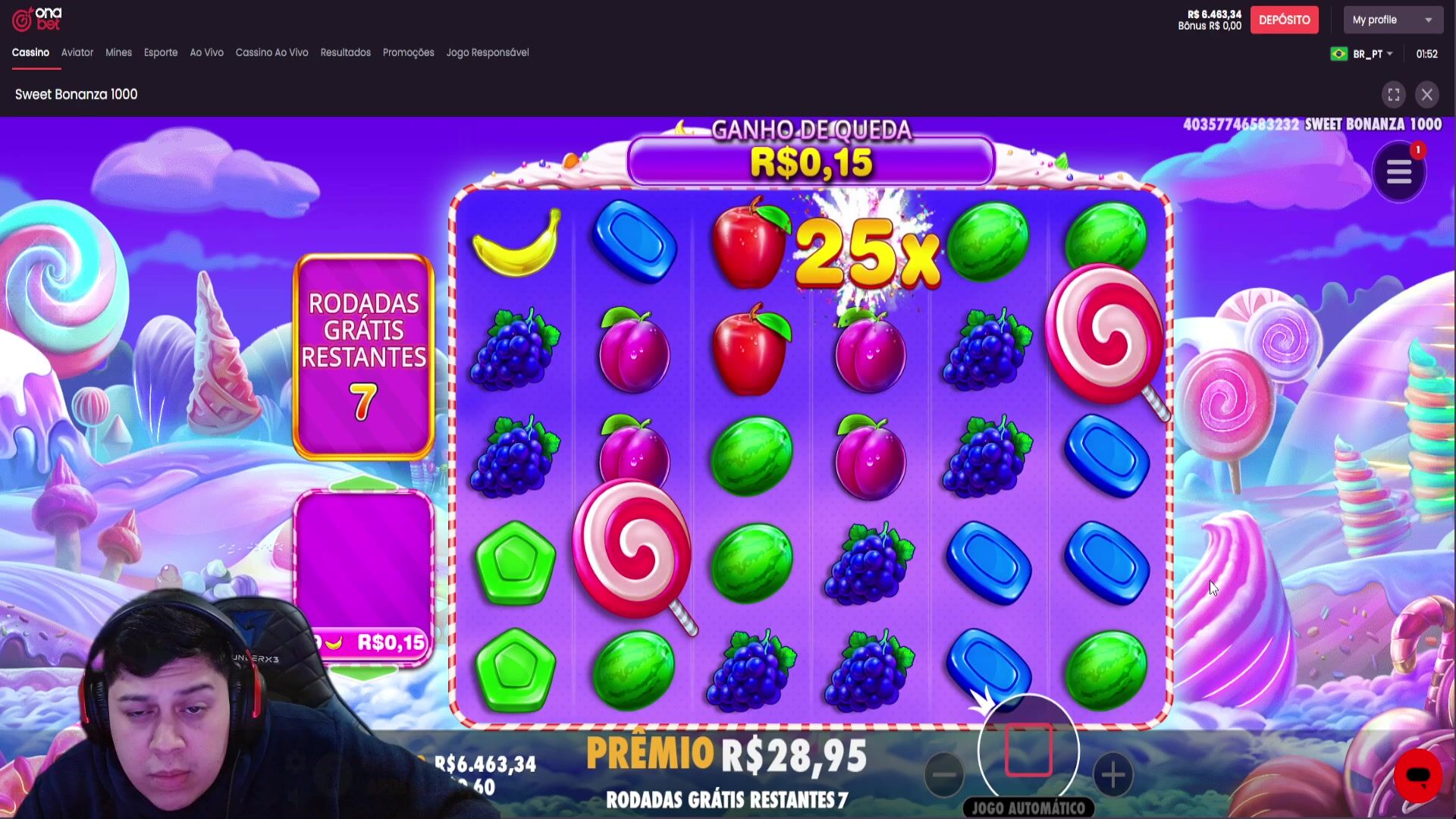Click the dropdown arrow next to BR_PT
Image resolution: width=1456 pixels, height=819 pixels.
[1389, 54]
